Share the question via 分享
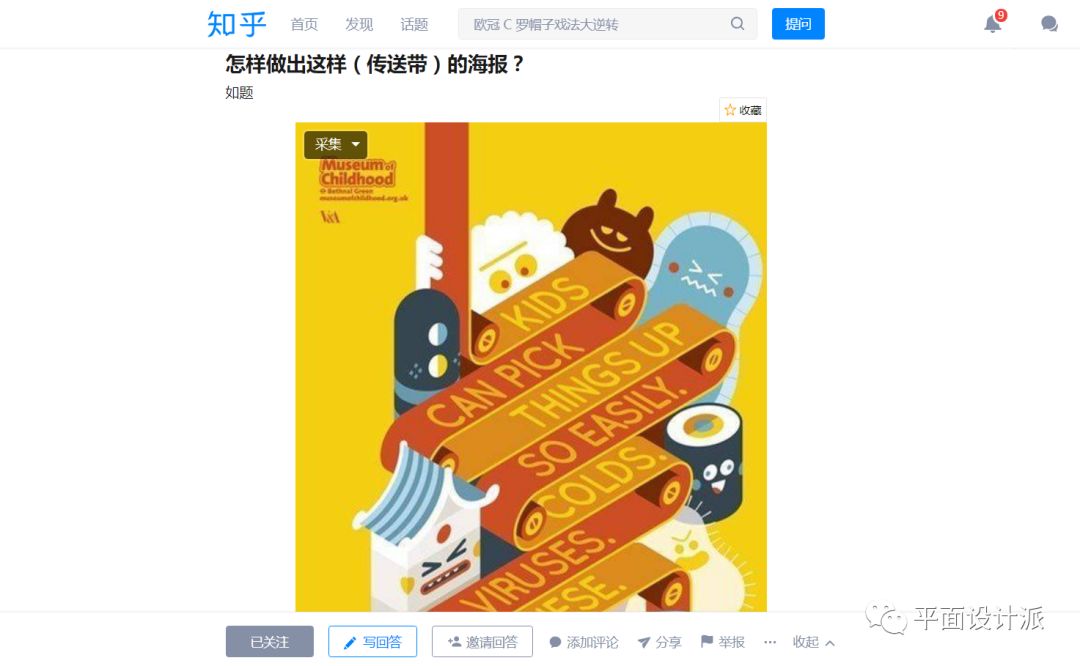The height and width of the screenshot is (666, 1080). (x=659, y=642)
